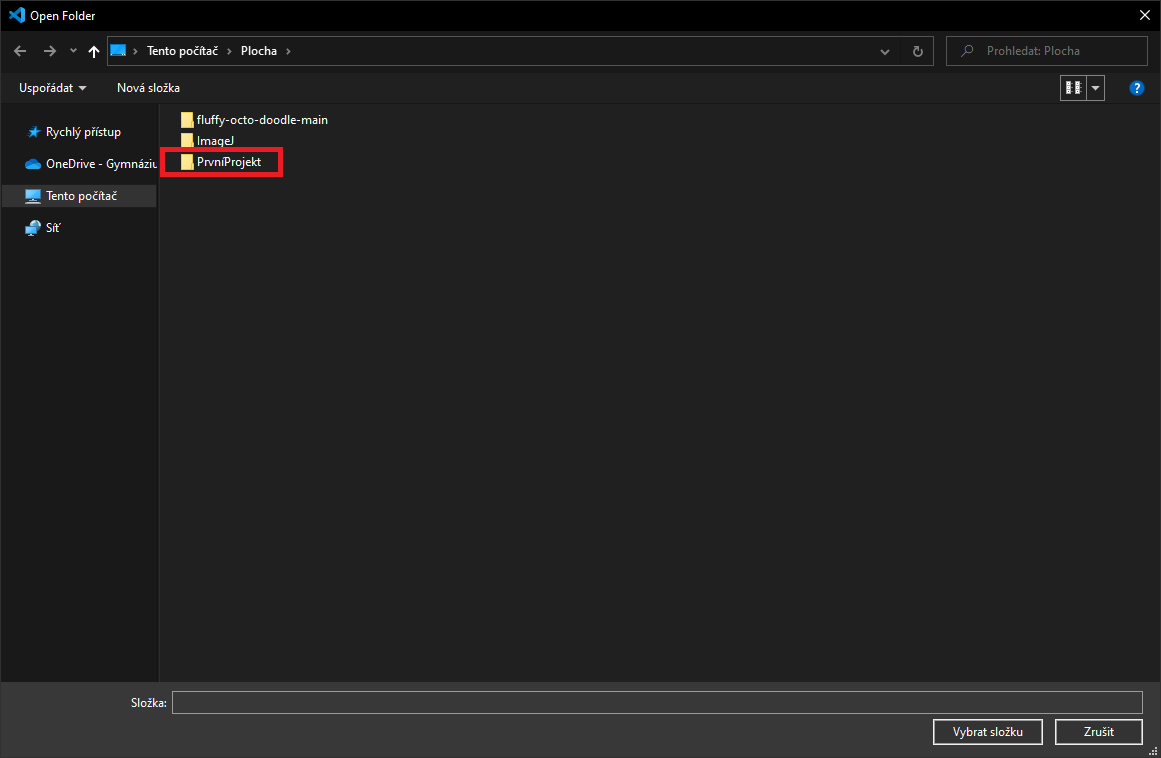
Task: Open the Uspořádat dropdown menu
Action: click(51, 87)
